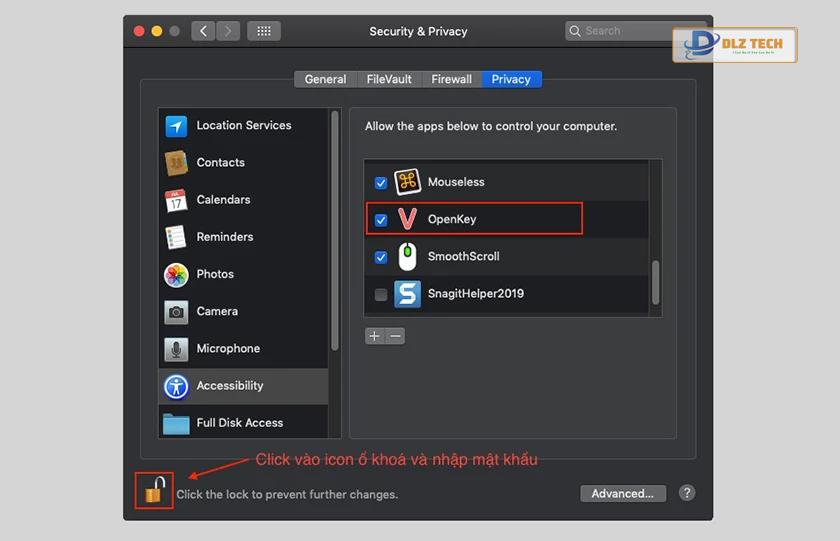Viewport: 840px width, 541px height.
Task: Select the Photos text label
Action: 215,274
